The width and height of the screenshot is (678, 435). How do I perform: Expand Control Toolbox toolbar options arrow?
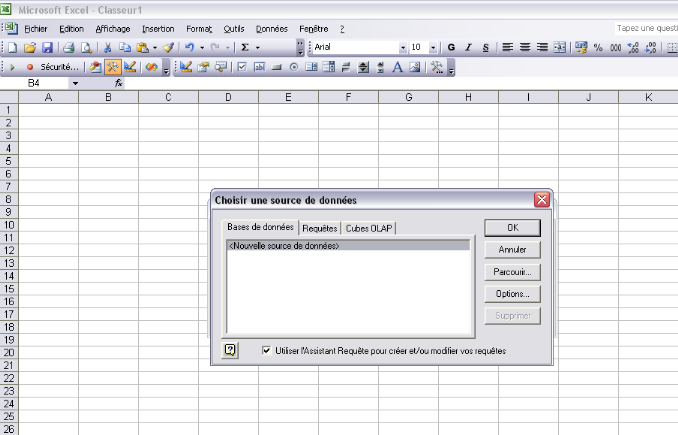451,68
